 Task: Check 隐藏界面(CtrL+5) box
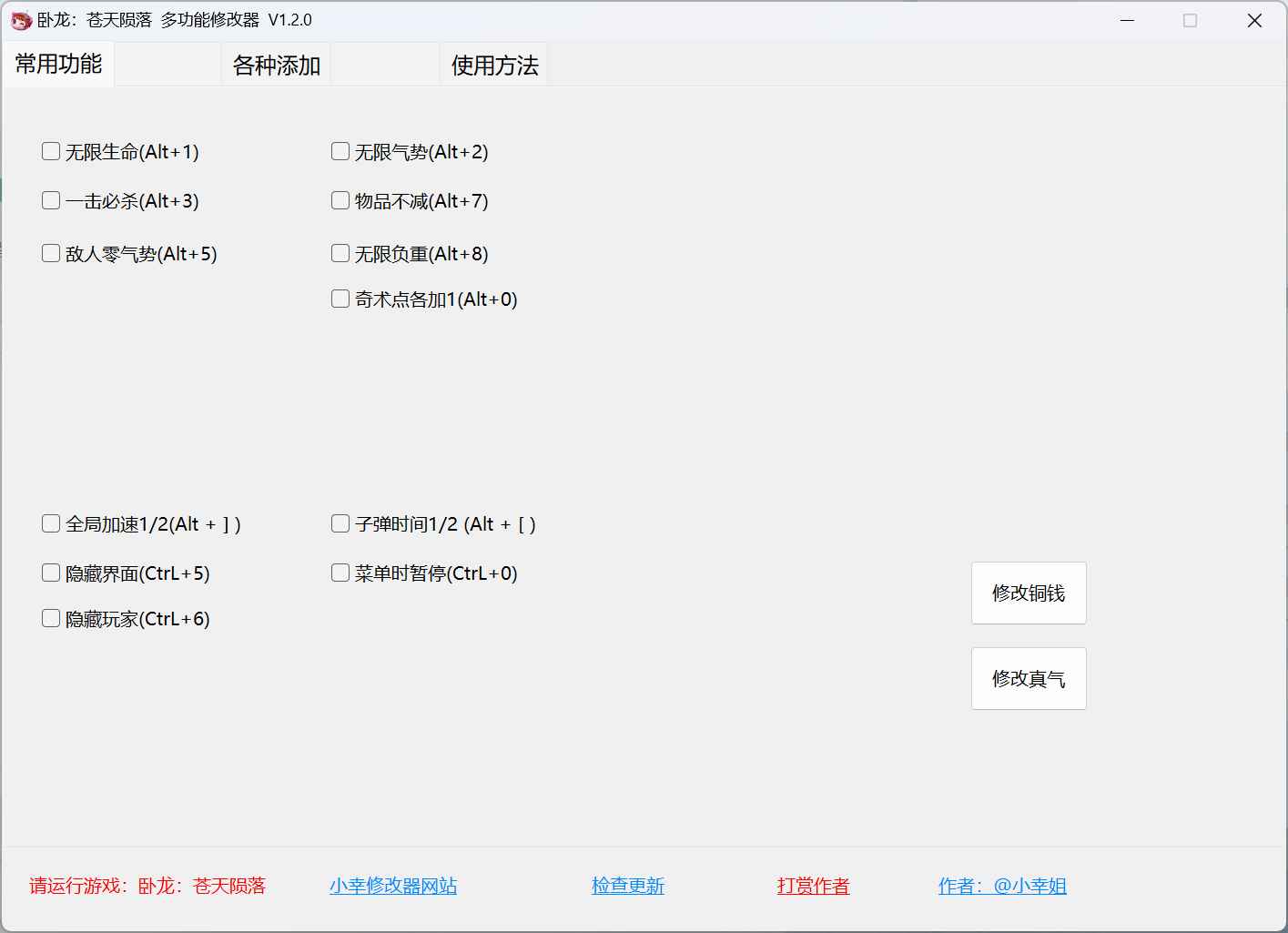[51, 573]
